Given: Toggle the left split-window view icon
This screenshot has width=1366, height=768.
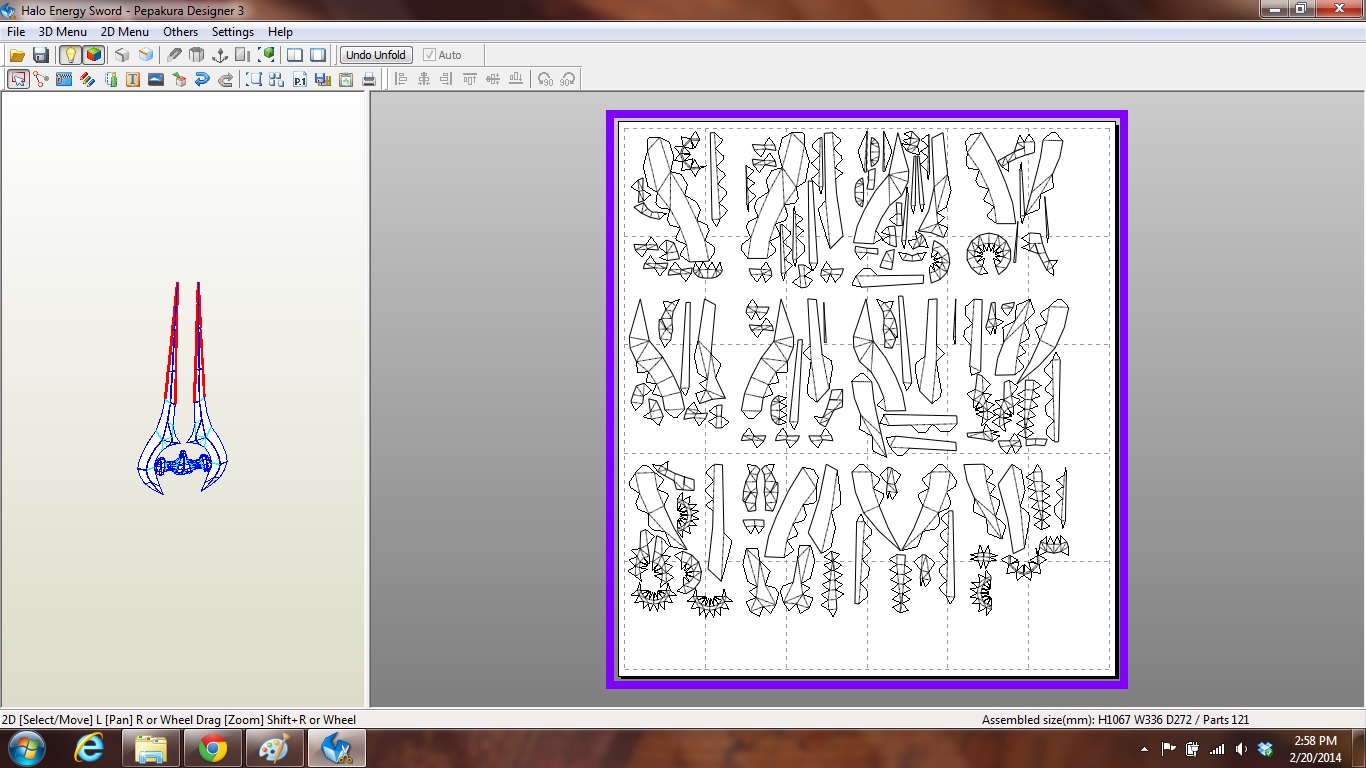Looking at the screenshot, I should pyautogui.click(x=295, y=55).
